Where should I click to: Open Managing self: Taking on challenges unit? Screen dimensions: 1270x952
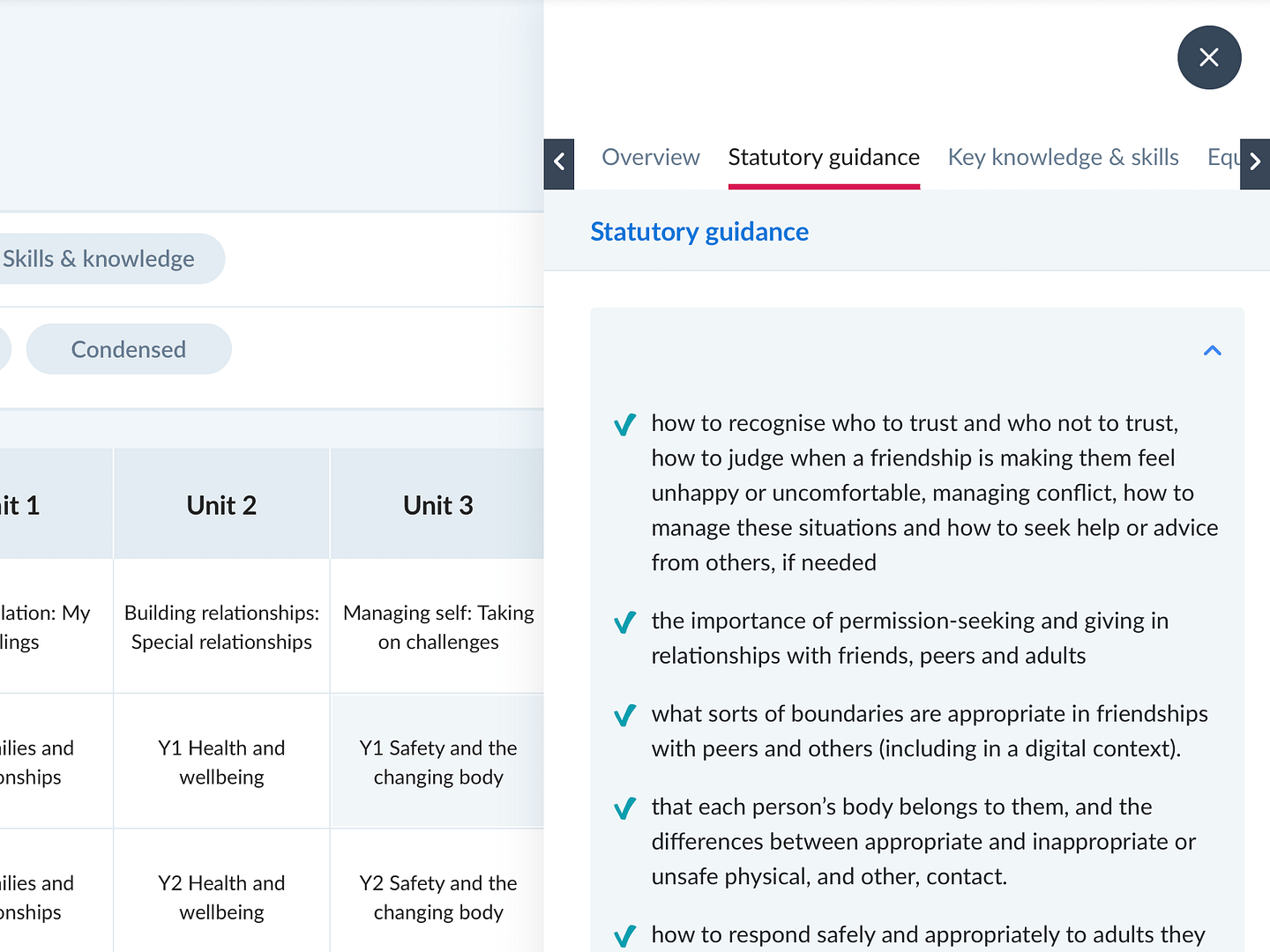[x=438, y=627]
